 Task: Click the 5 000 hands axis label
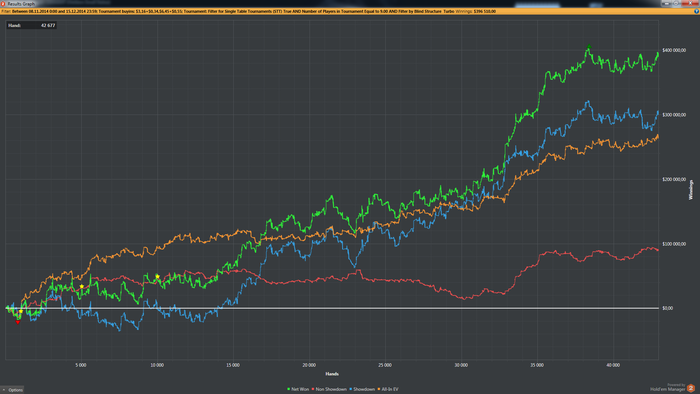(81, 365)
